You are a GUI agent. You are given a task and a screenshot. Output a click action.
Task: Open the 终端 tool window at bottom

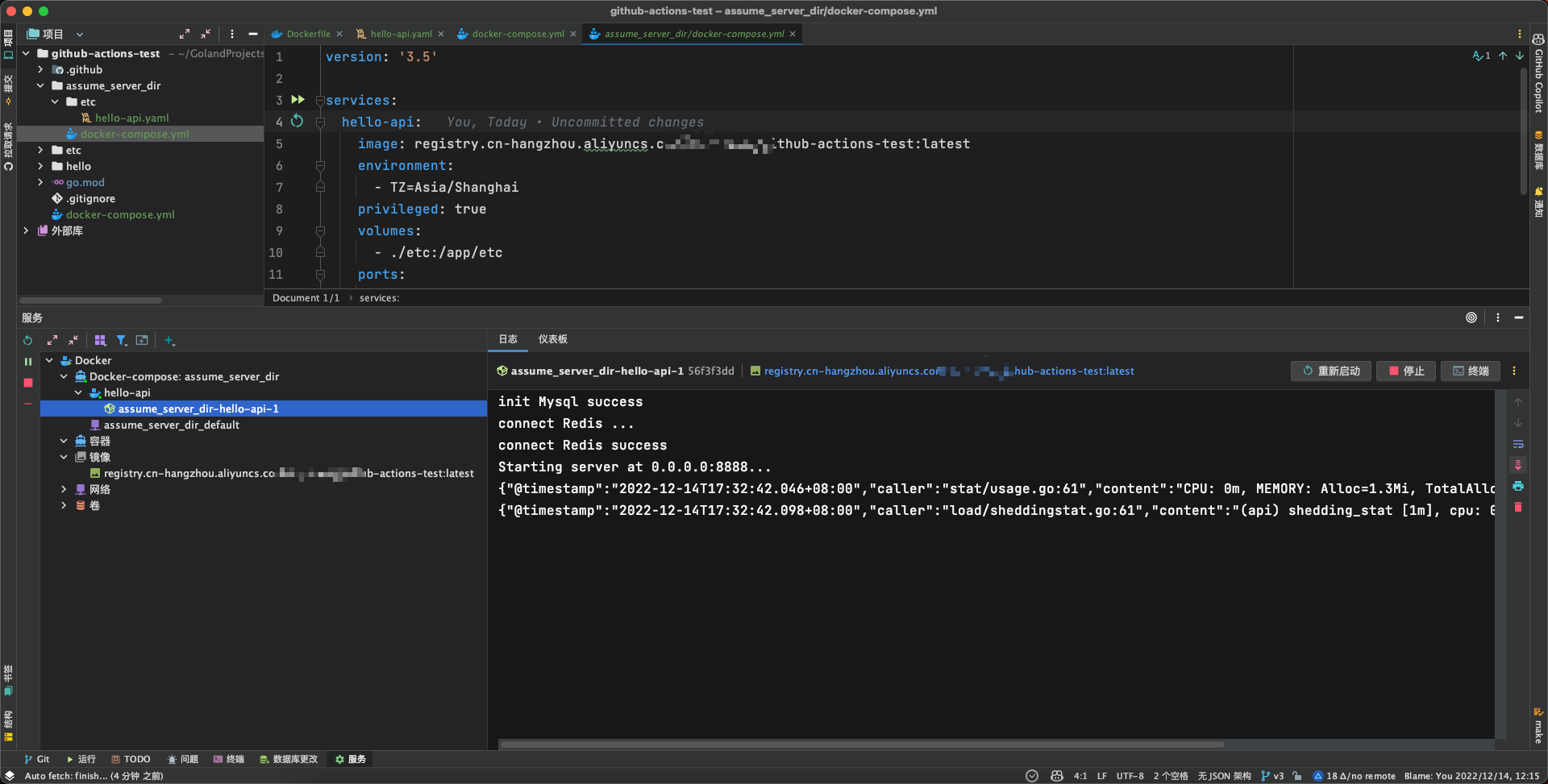(x=228, y=759)
